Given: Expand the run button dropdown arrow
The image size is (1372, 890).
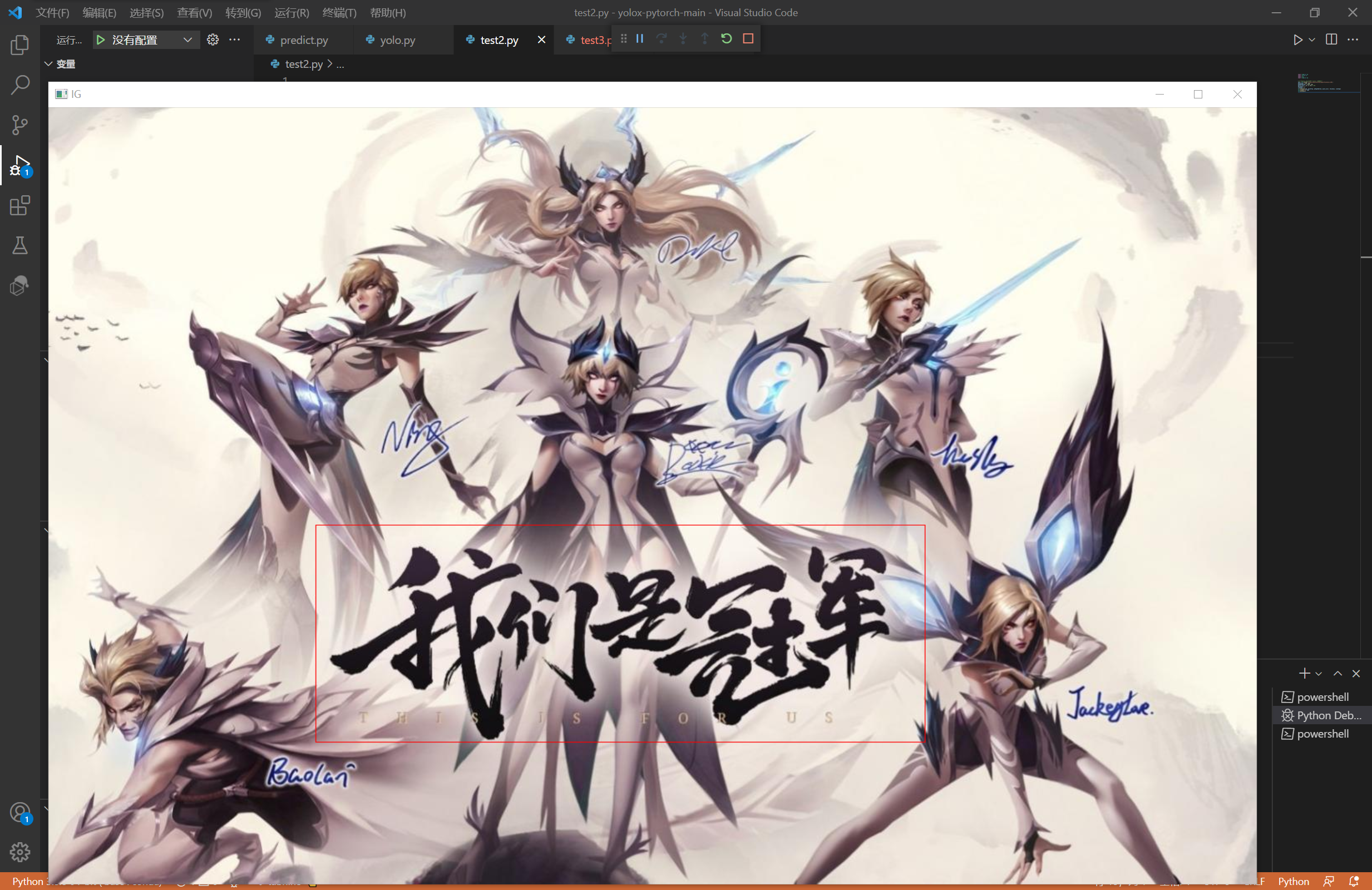Looking at the screenshot, I should click(1312, 40).
